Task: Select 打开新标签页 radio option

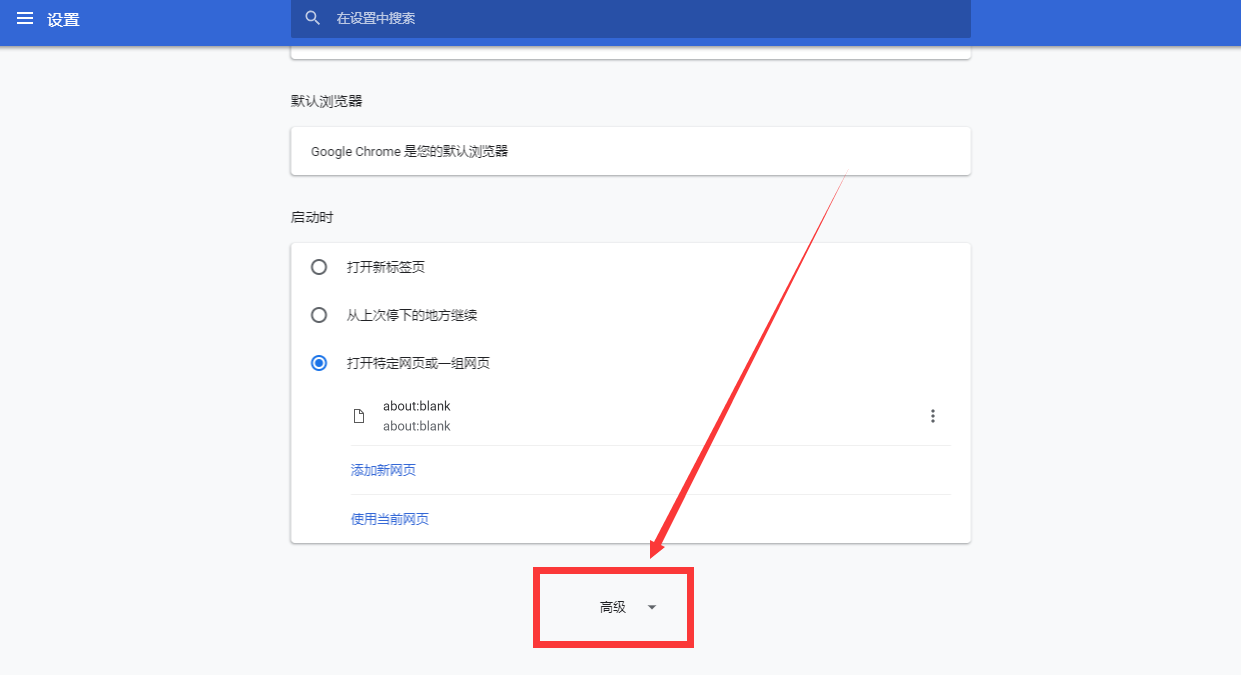Action: [319, 267]
